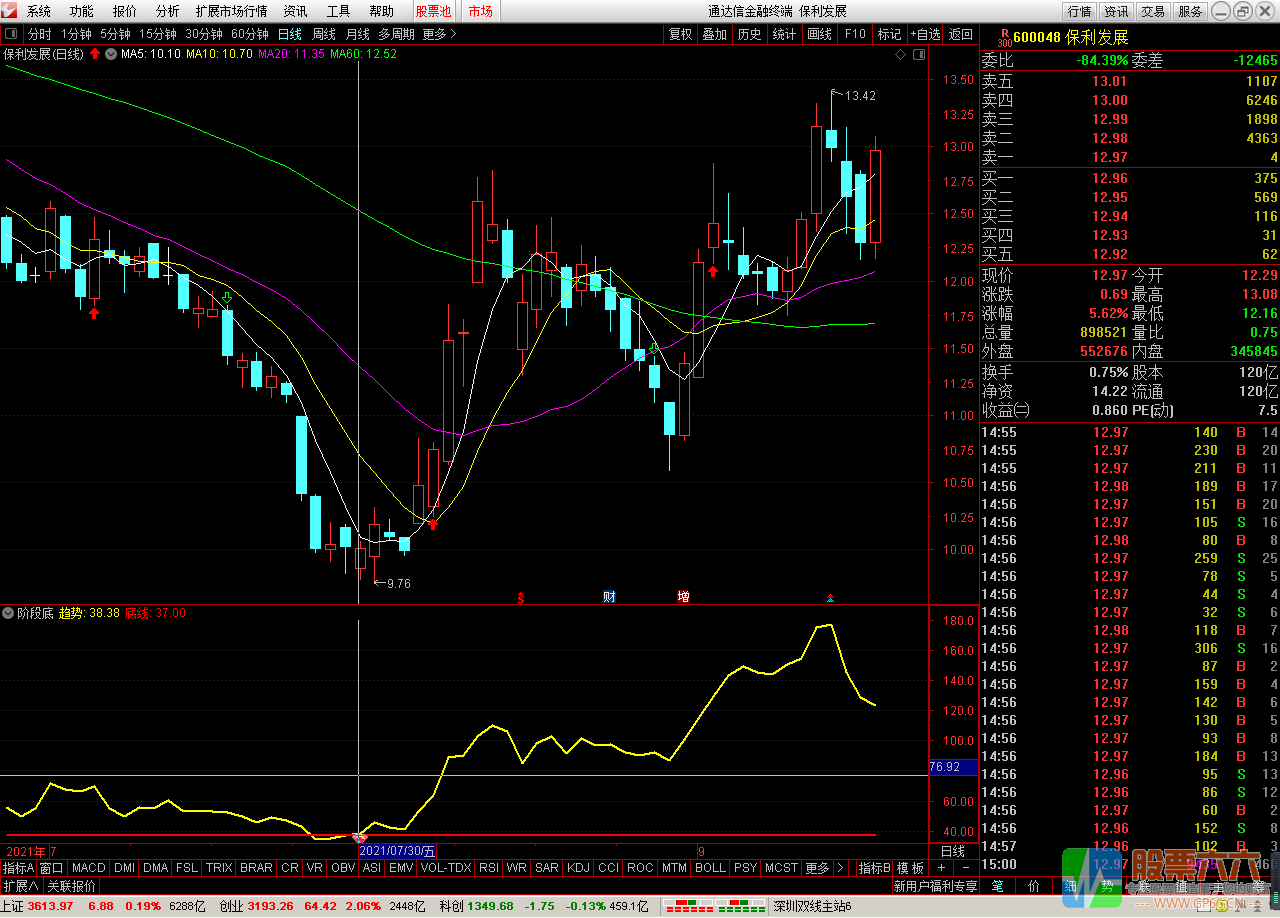This screenshot has height=918, width=1280.
Task: Expand the 阶段底 indicator options arrow
Action: point(8,613)
